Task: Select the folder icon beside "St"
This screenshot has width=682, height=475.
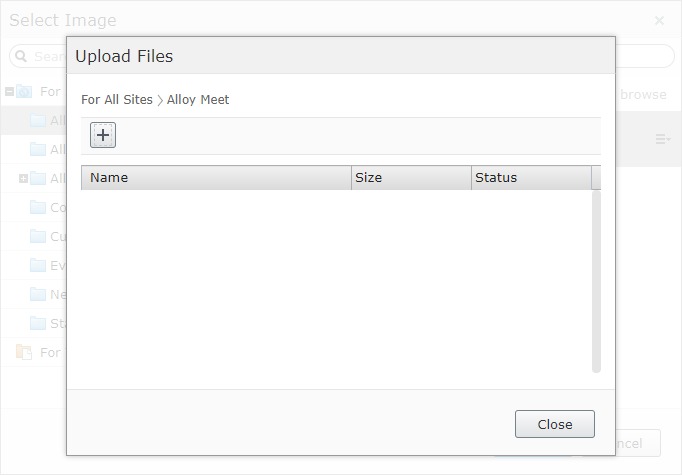Action: 38,324
